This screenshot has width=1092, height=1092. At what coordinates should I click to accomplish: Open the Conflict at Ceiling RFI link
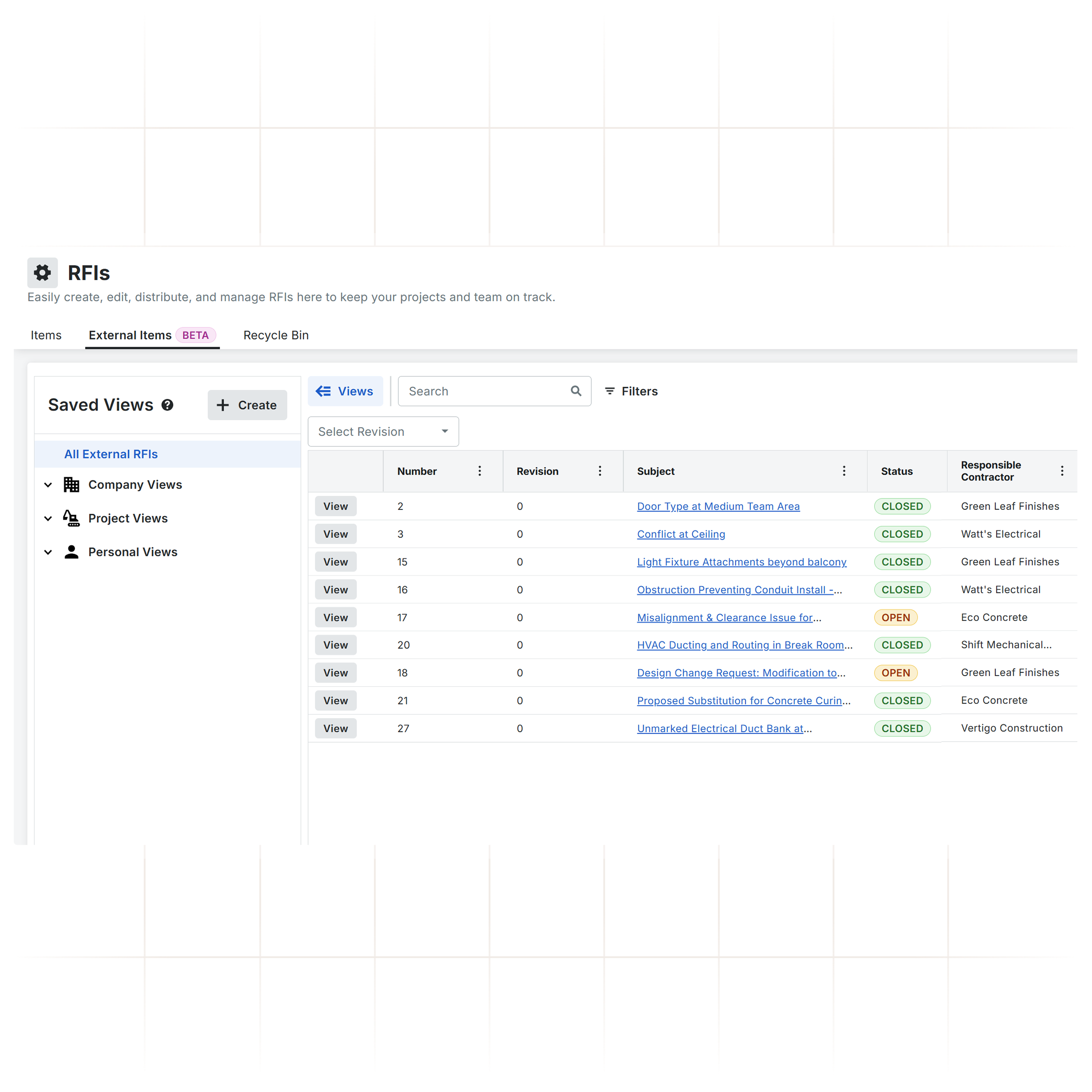click(681, 534)
